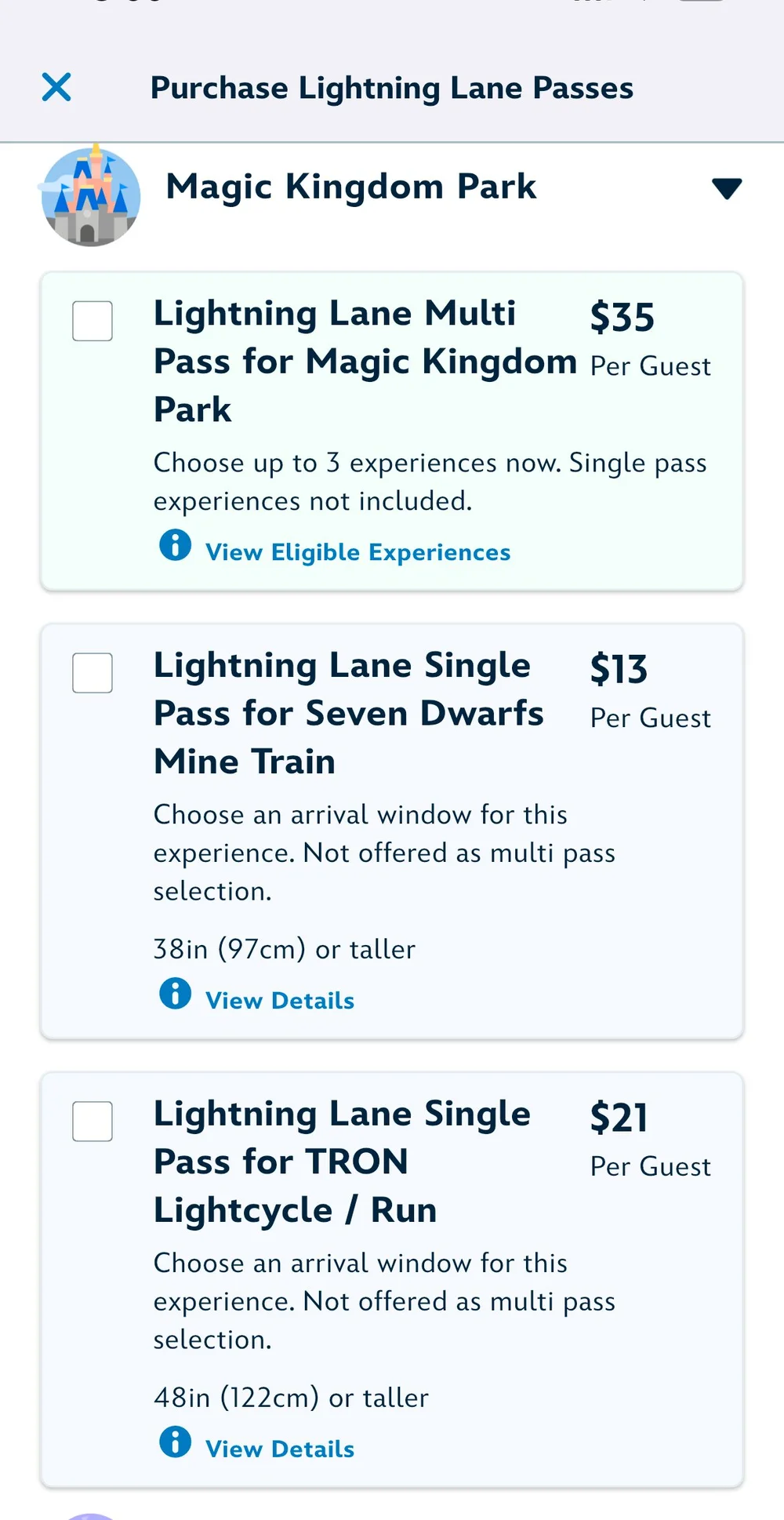Tap the partially visible park icon at bottom

coord(90,1516)
